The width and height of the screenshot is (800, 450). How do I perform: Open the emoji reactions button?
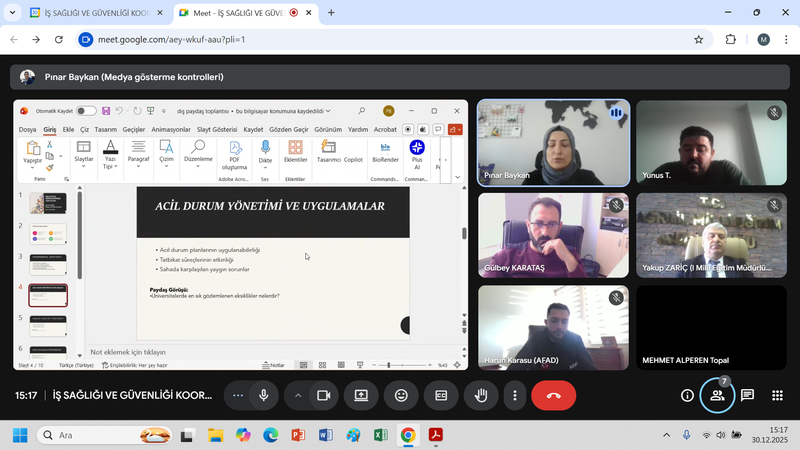coord(401,395)
